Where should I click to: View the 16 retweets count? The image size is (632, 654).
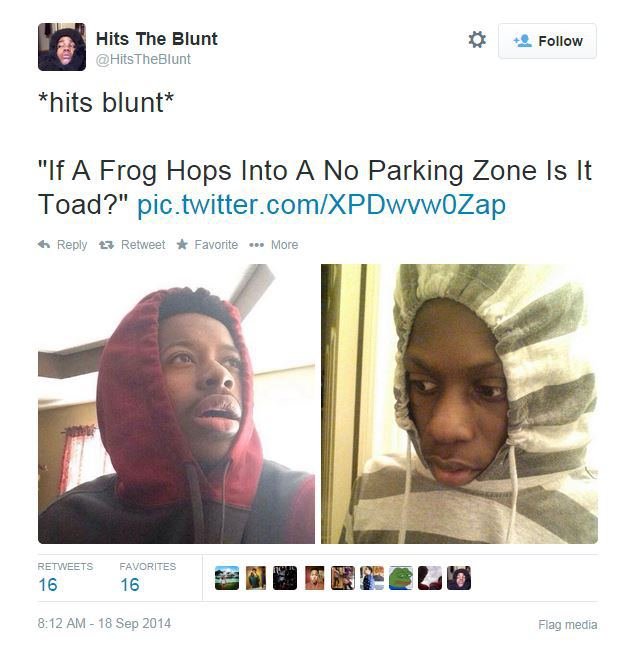[48, 585]
